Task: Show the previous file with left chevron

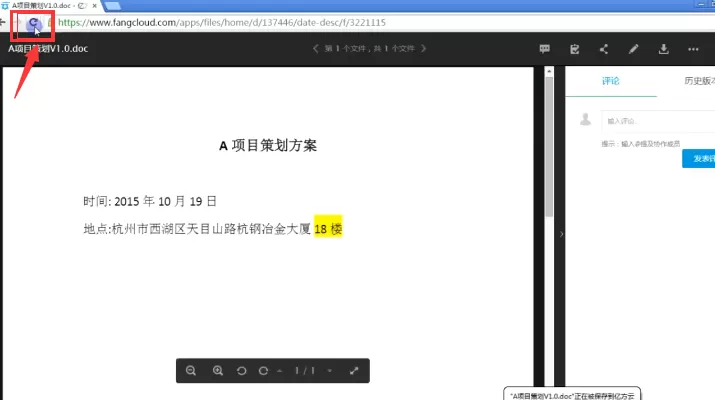Action: 316,48
